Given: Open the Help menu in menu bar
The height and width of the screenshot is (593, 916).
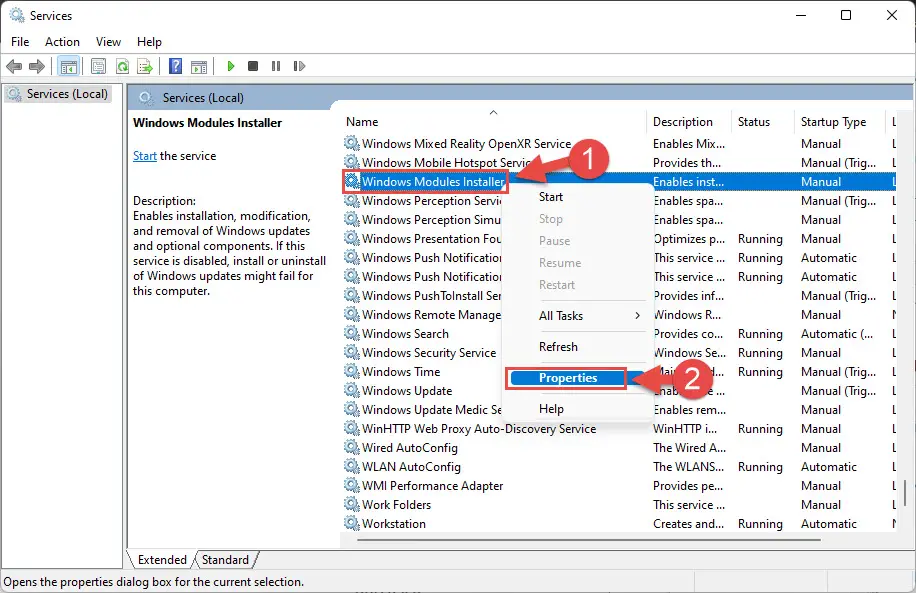Looking at the screenshot, I should click(149, 41).
